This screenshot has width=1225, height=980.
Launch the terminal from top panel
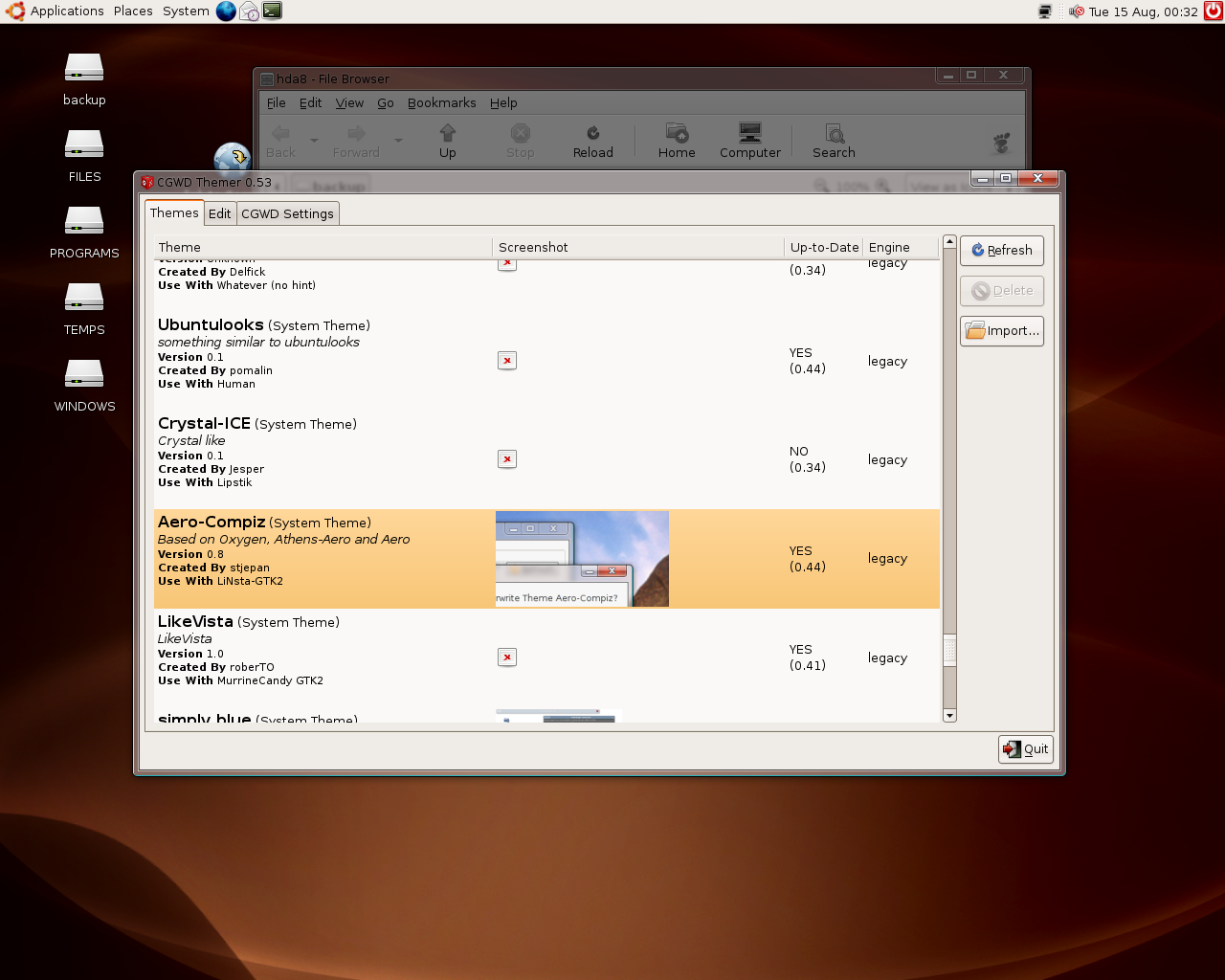[x=273, y=11]
